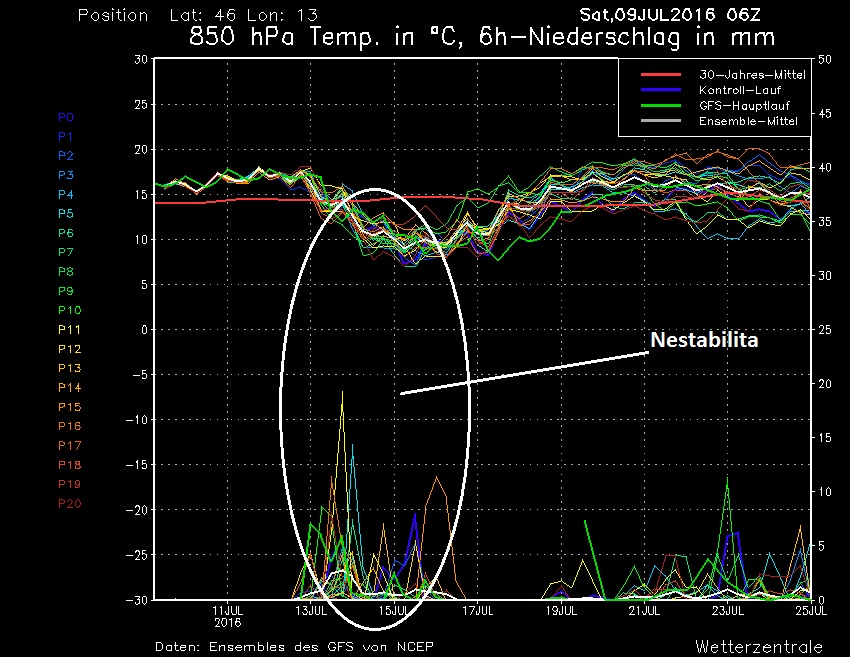Screen dimensions: 850x657
Task: Click the 30 value on temperature axis
Action: click(141, 59)
